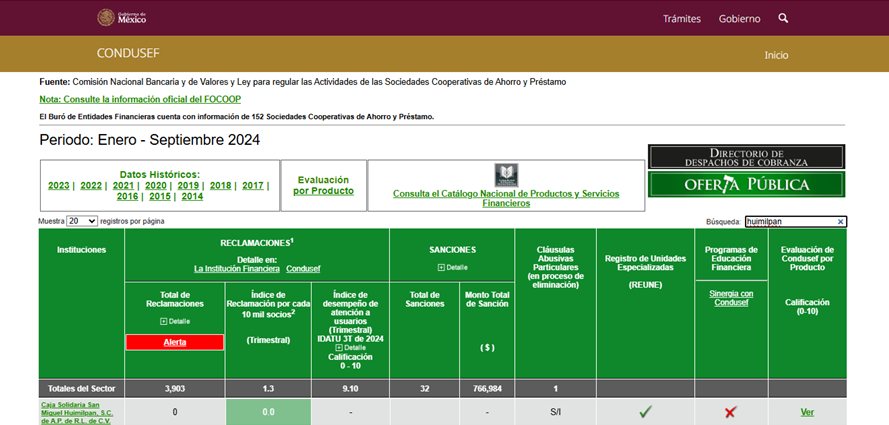Open the FOCOOP official information link

[140, 99]
